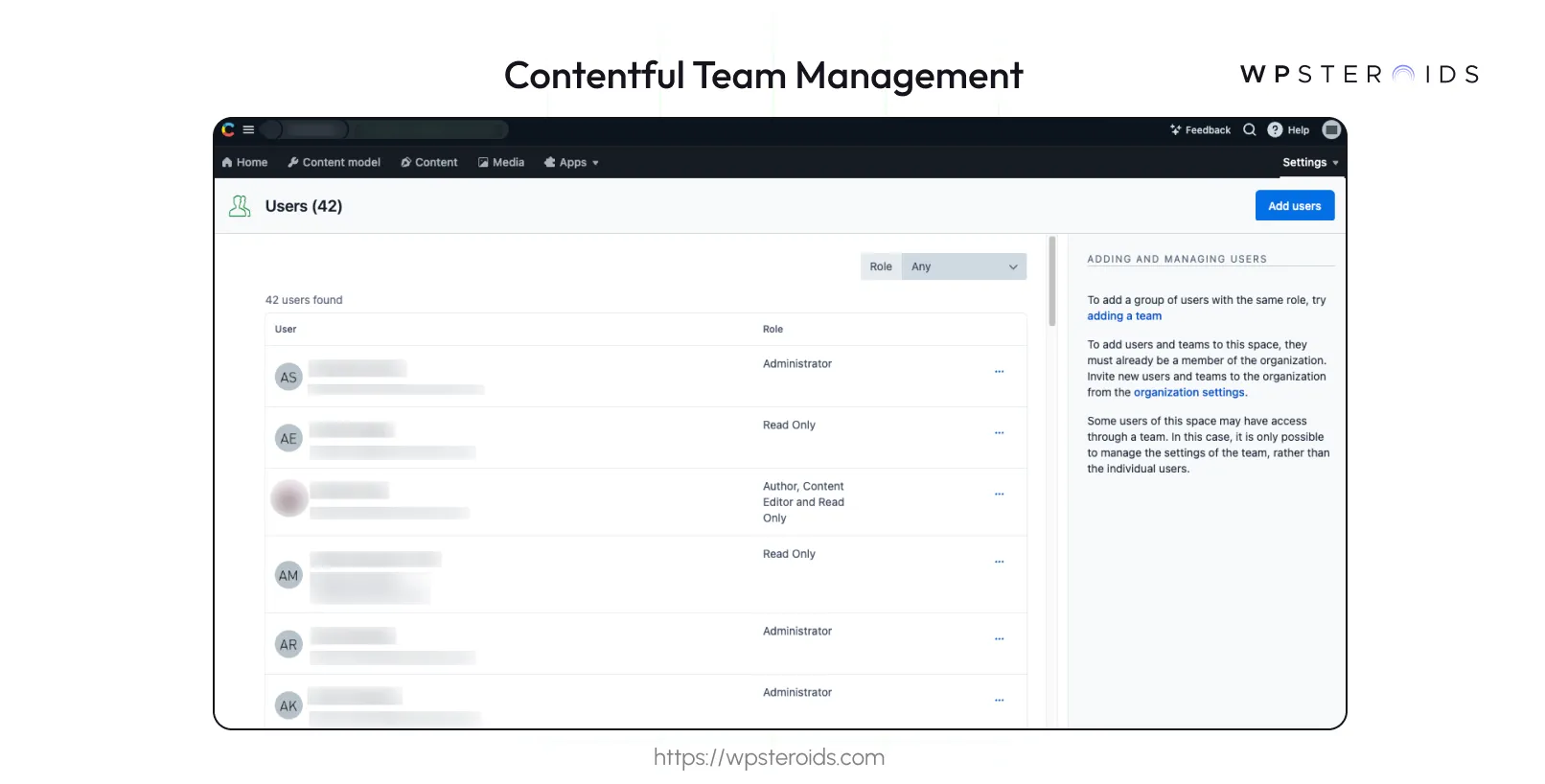Click the Feedback text button
The height and width of the screenshot is (784, 1545).
tap(1208, 130)
